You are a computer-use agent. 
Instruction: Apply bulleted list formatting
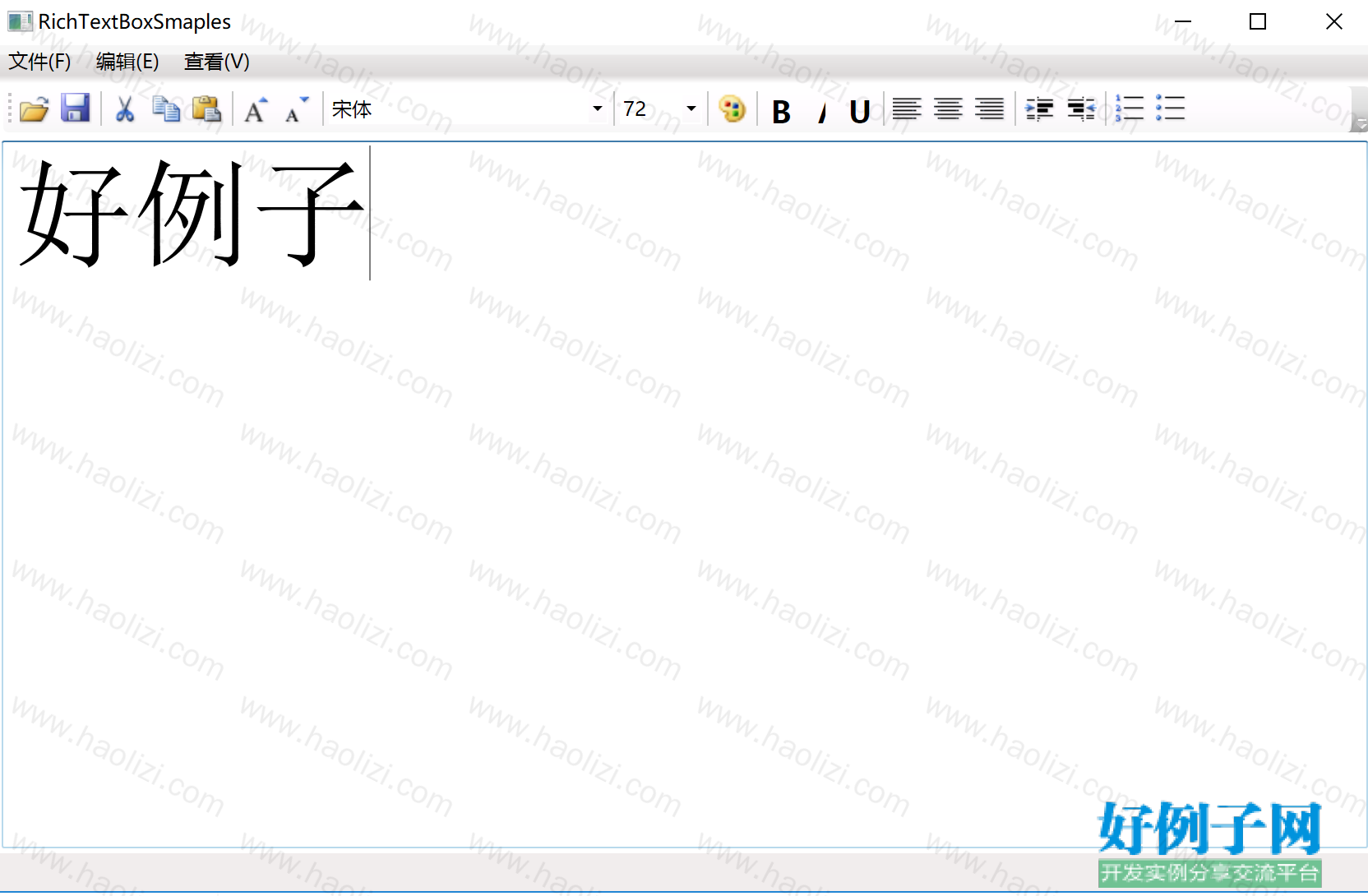pyautogui.click(x=1170, y=108)
